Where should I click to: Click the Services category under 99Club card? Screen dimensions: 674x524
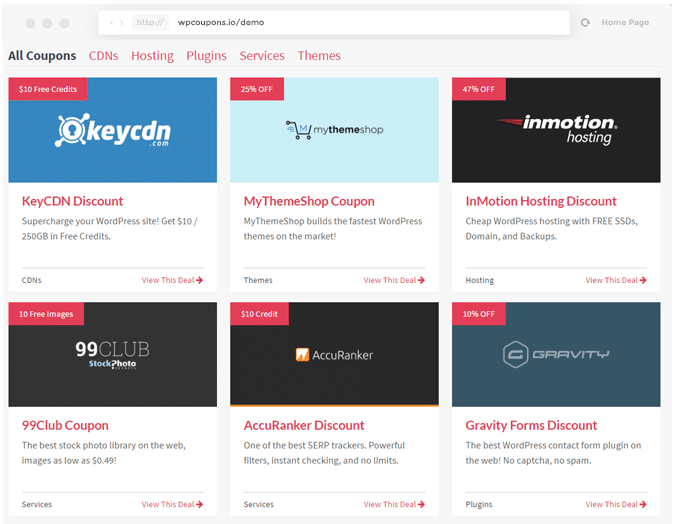(x=37, y=504)
